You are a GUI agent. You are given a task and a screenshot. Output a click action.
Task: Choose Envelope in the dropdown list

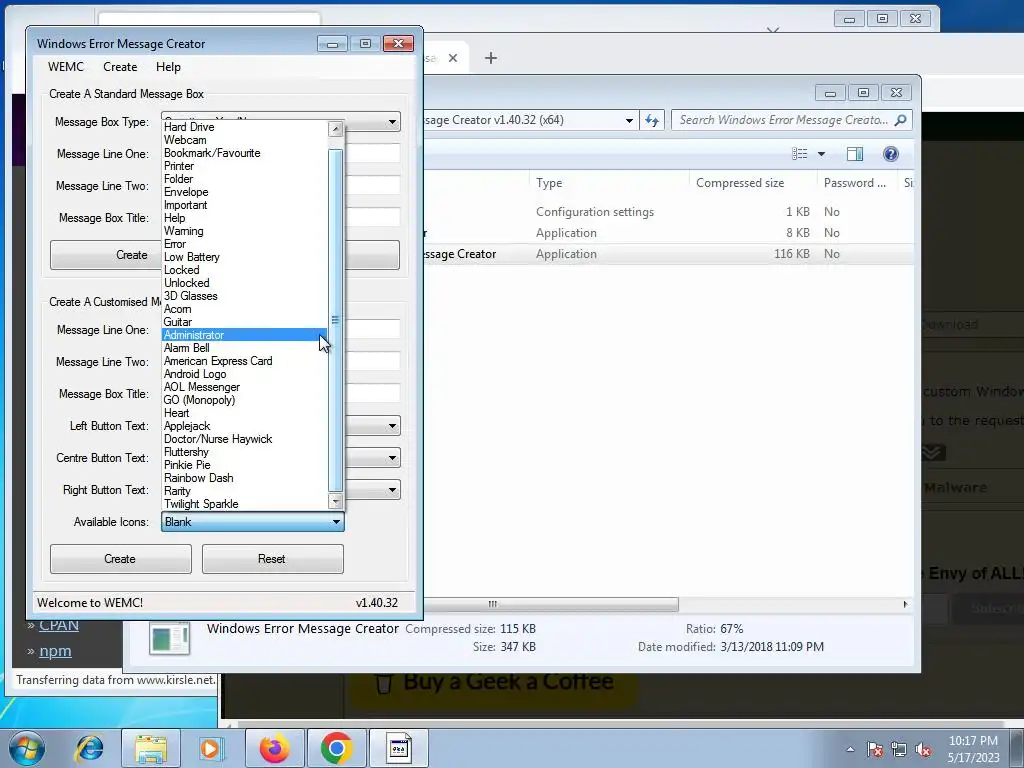[x=244, y=192]
